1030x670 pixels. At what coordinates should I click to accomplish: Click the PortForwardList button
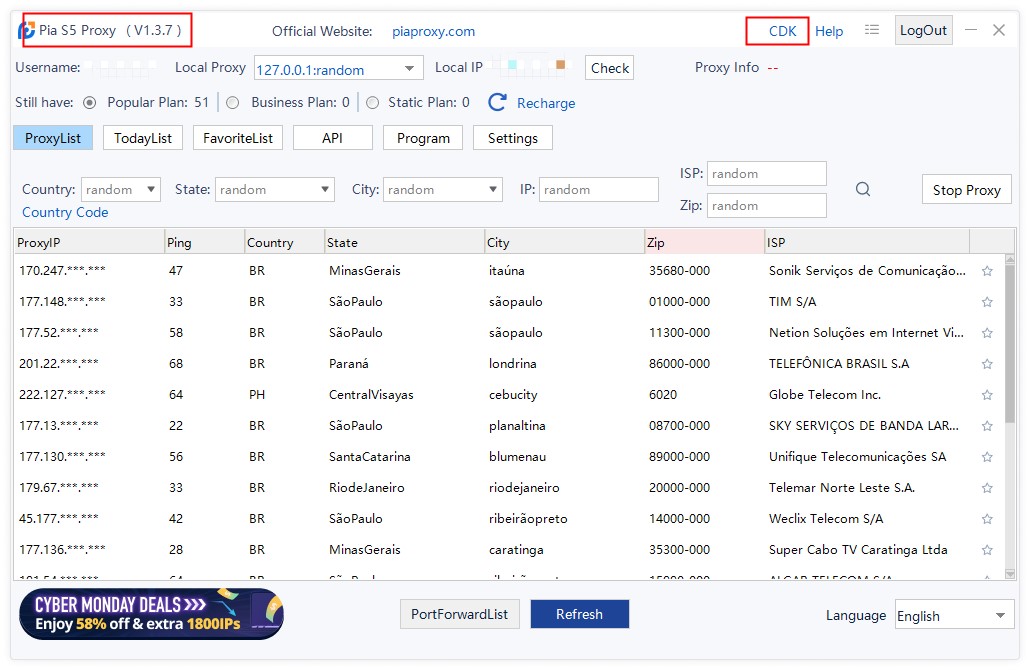coord(460,614)
